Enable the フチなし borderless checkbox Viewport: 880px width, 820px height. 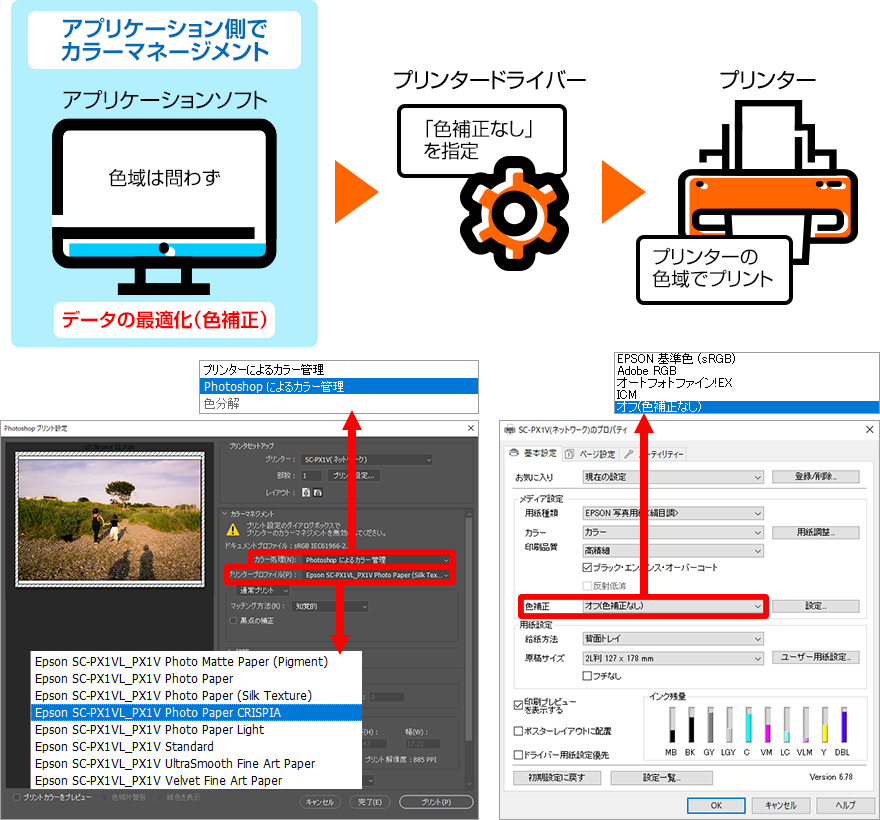[588, 676]
